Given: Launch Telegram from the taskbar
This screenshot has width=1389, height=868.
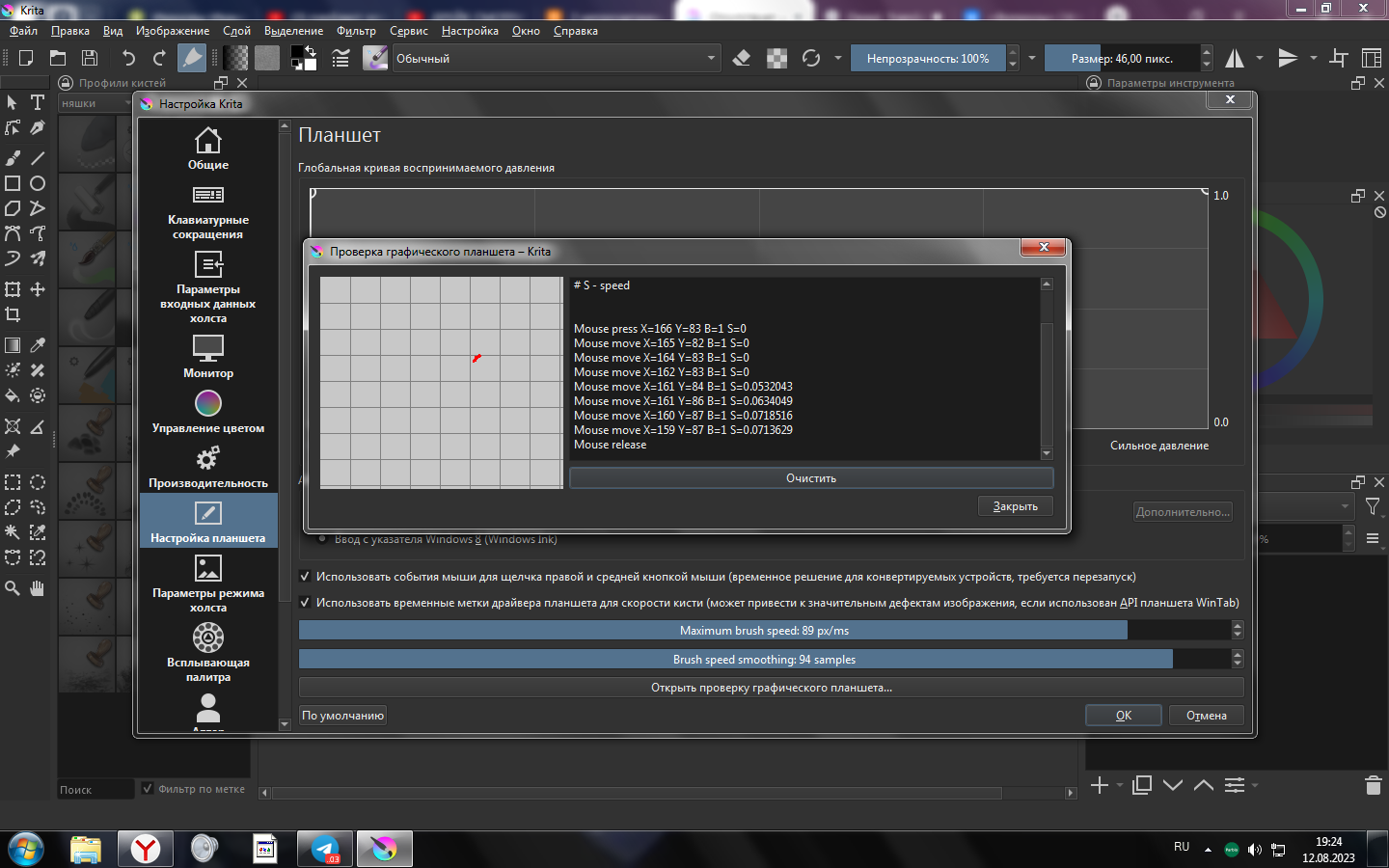Looking at the screenshot, I should click(324, 849).
